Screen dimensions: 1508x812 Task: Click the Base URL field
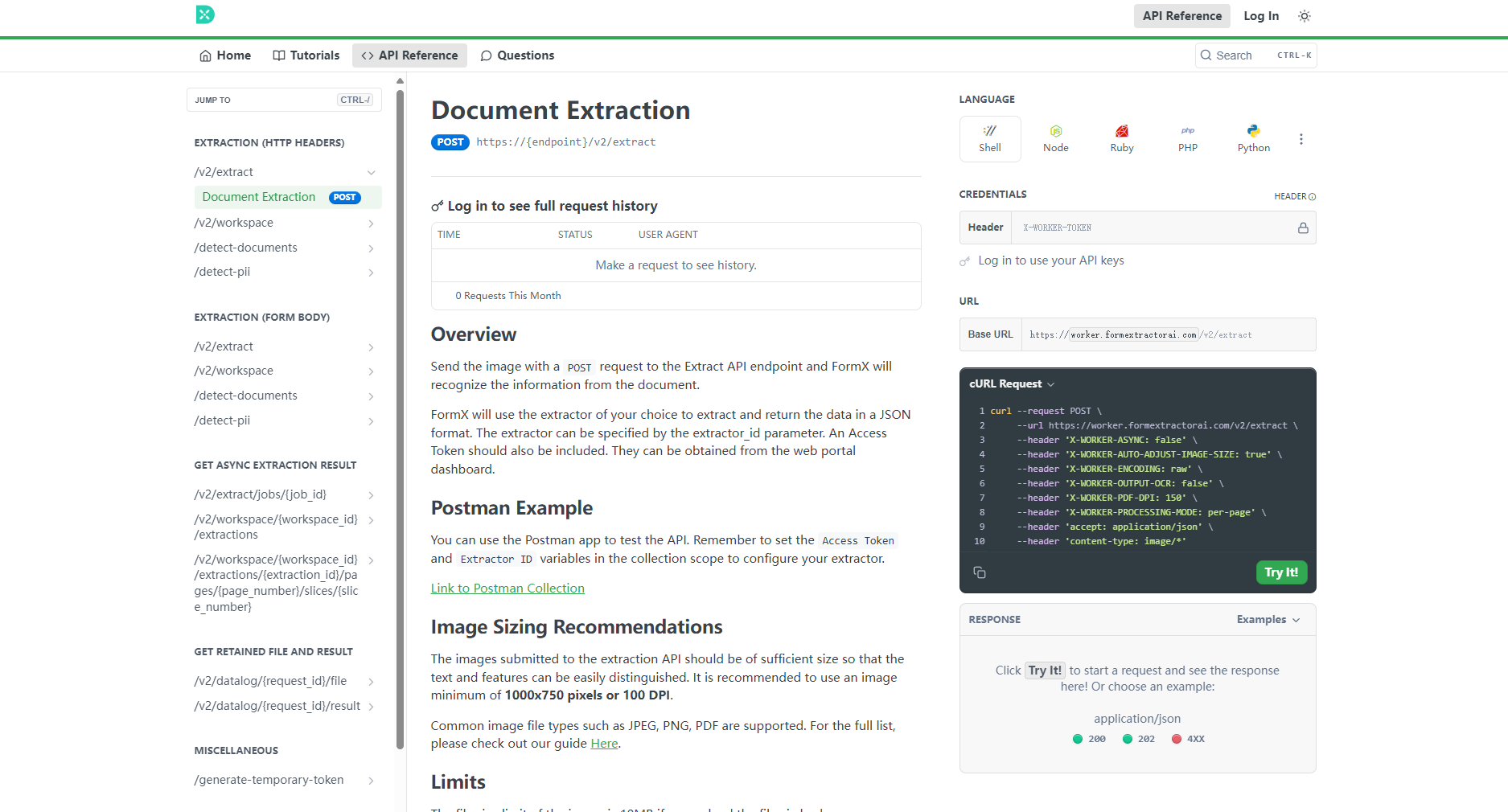pos(1137,334)
